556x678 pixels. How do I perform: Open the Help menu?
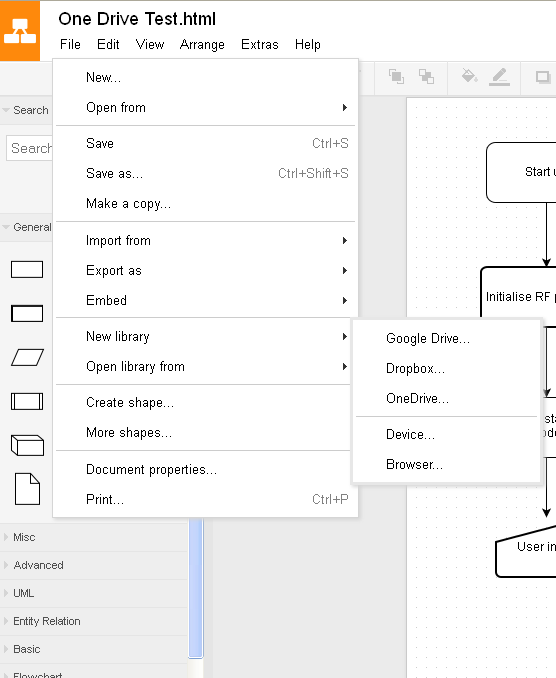click(x=307, y=44)
